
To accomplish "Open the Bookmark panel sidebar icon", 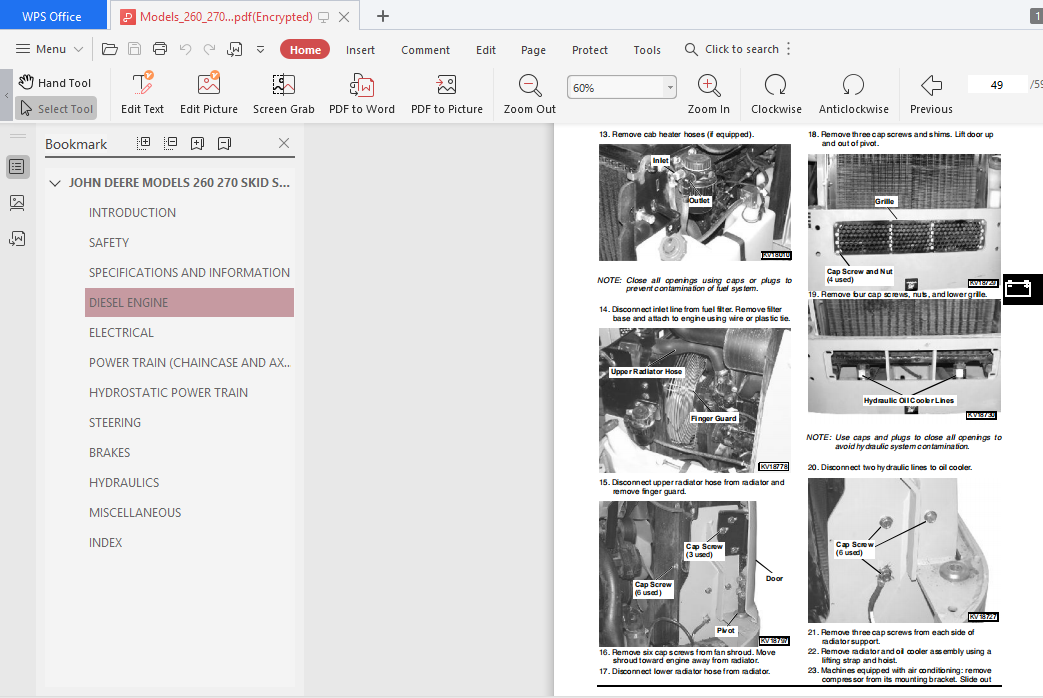I will (17, 166).
